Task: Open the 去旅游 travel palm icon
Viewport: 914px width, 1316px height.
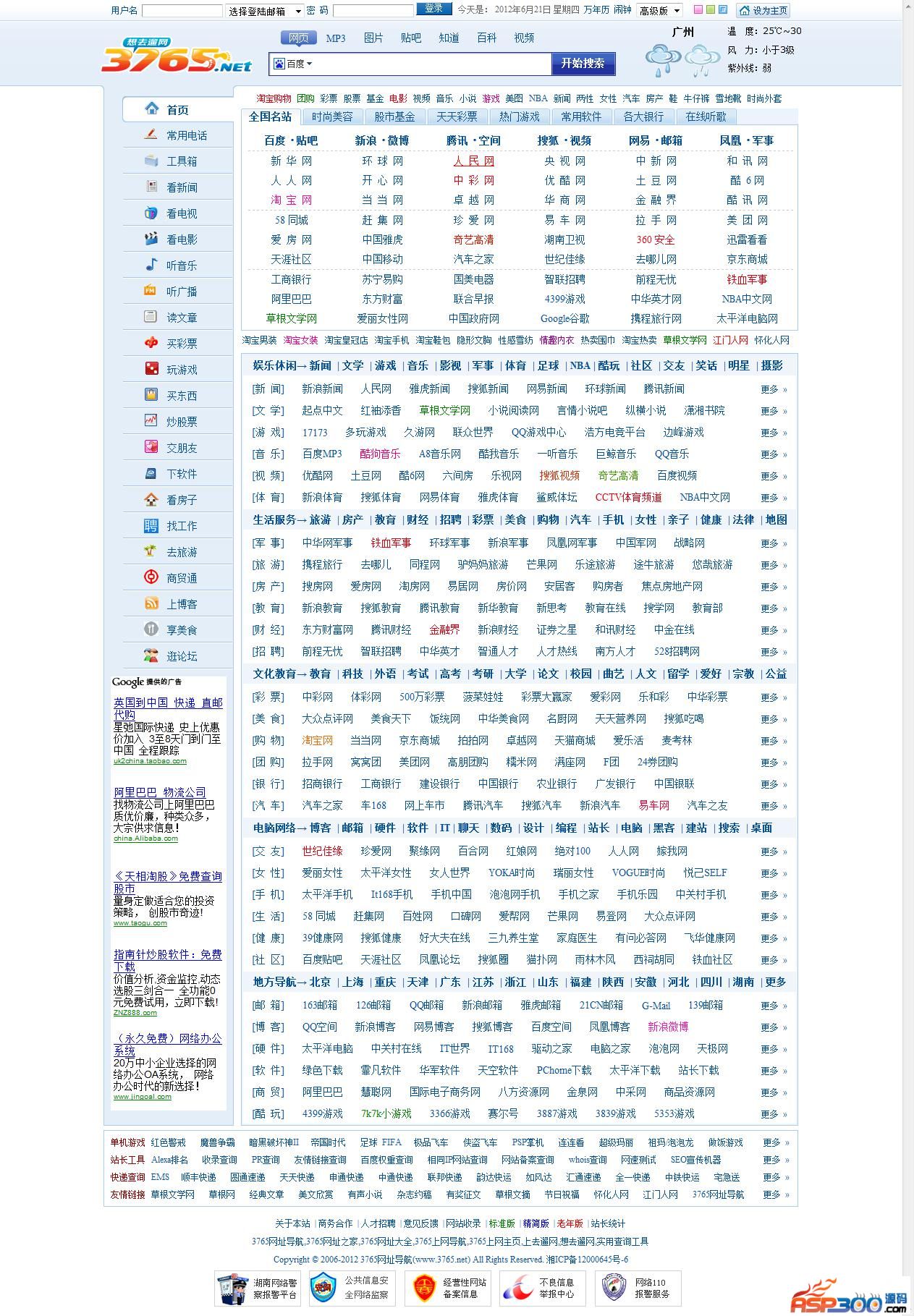Action: (x=151, y=551)
